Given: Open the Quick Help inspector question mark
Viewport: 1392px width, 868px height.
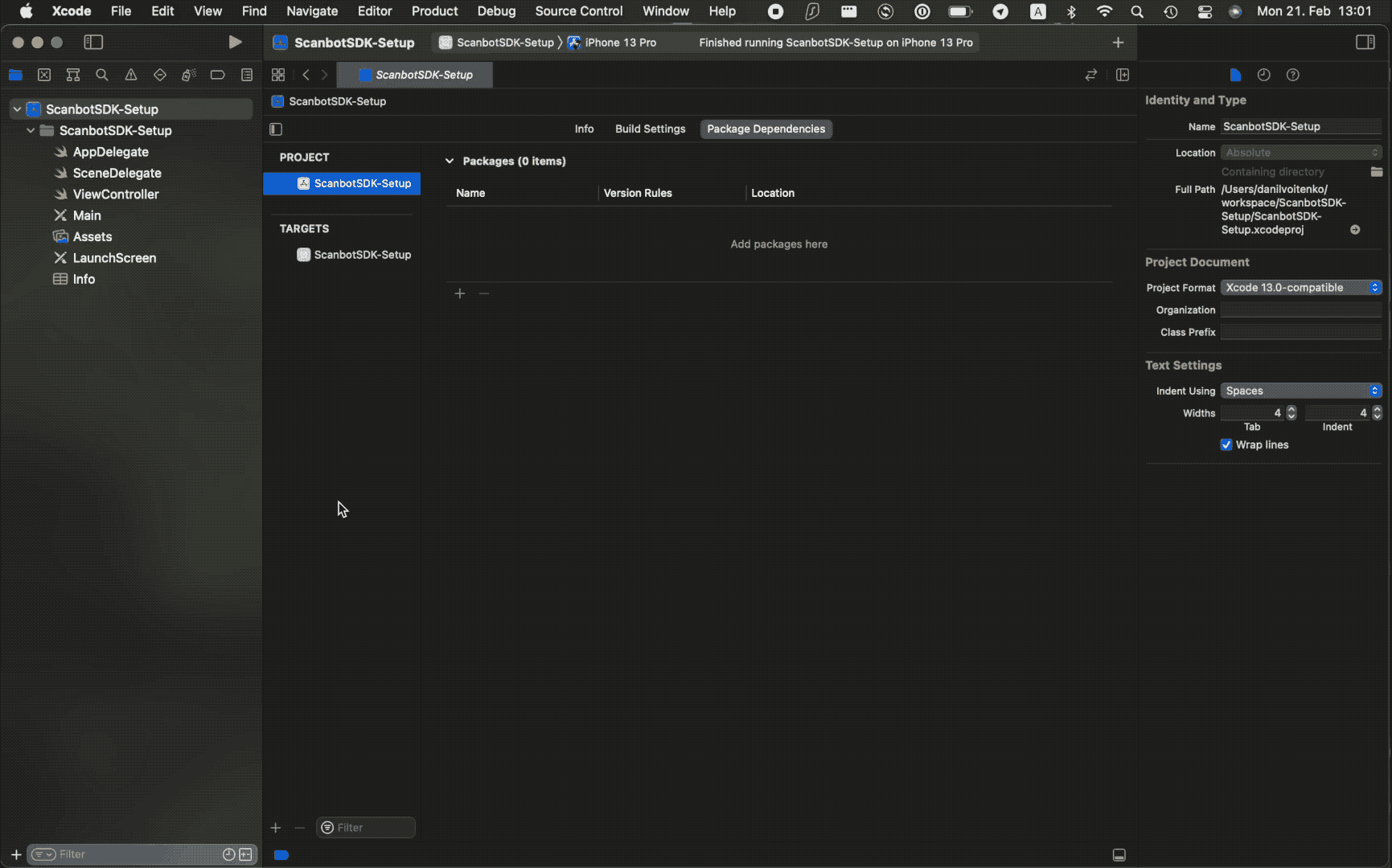Looking at the screenshot, I should click(1292, 75).
